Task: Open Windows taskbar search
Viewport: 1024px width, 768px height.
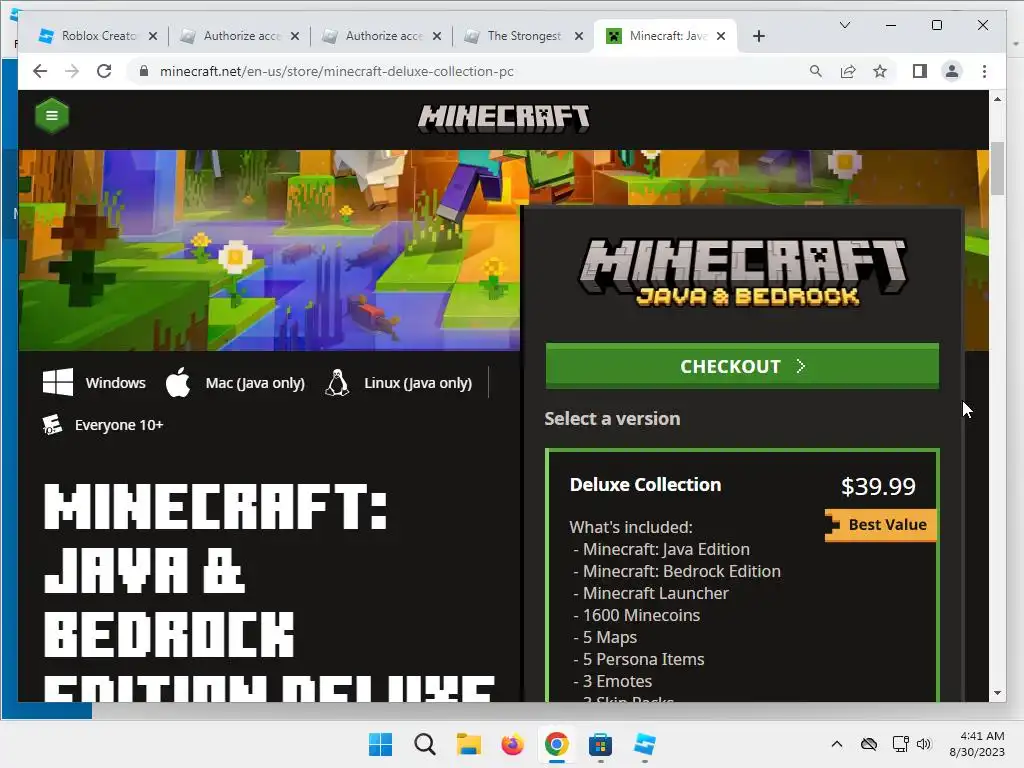Action: (x=424, y=744)
